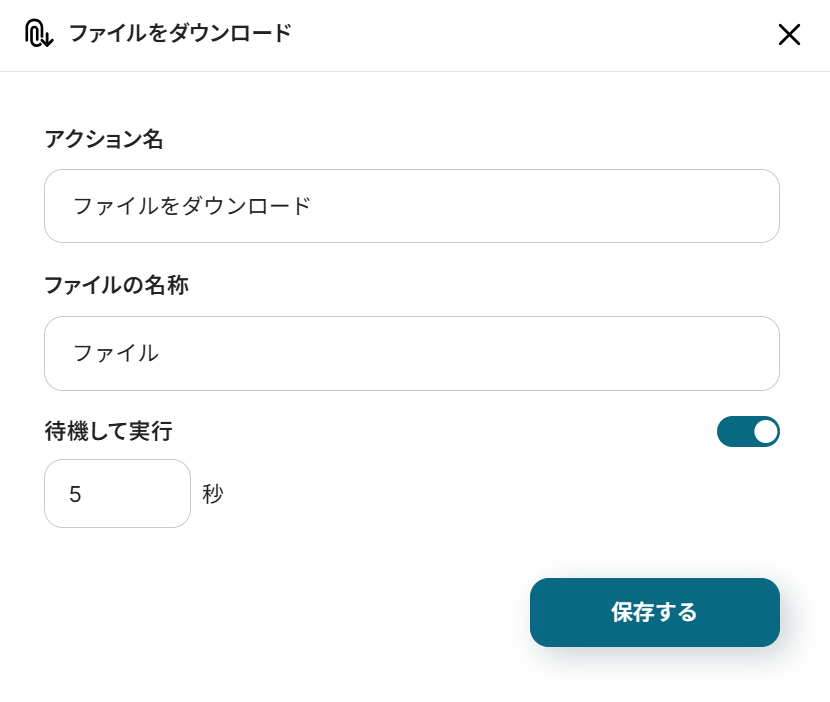Toggle off the wait-before-execute switch
The height and width of the screenshot is (702, 830).
click(748, 431)
